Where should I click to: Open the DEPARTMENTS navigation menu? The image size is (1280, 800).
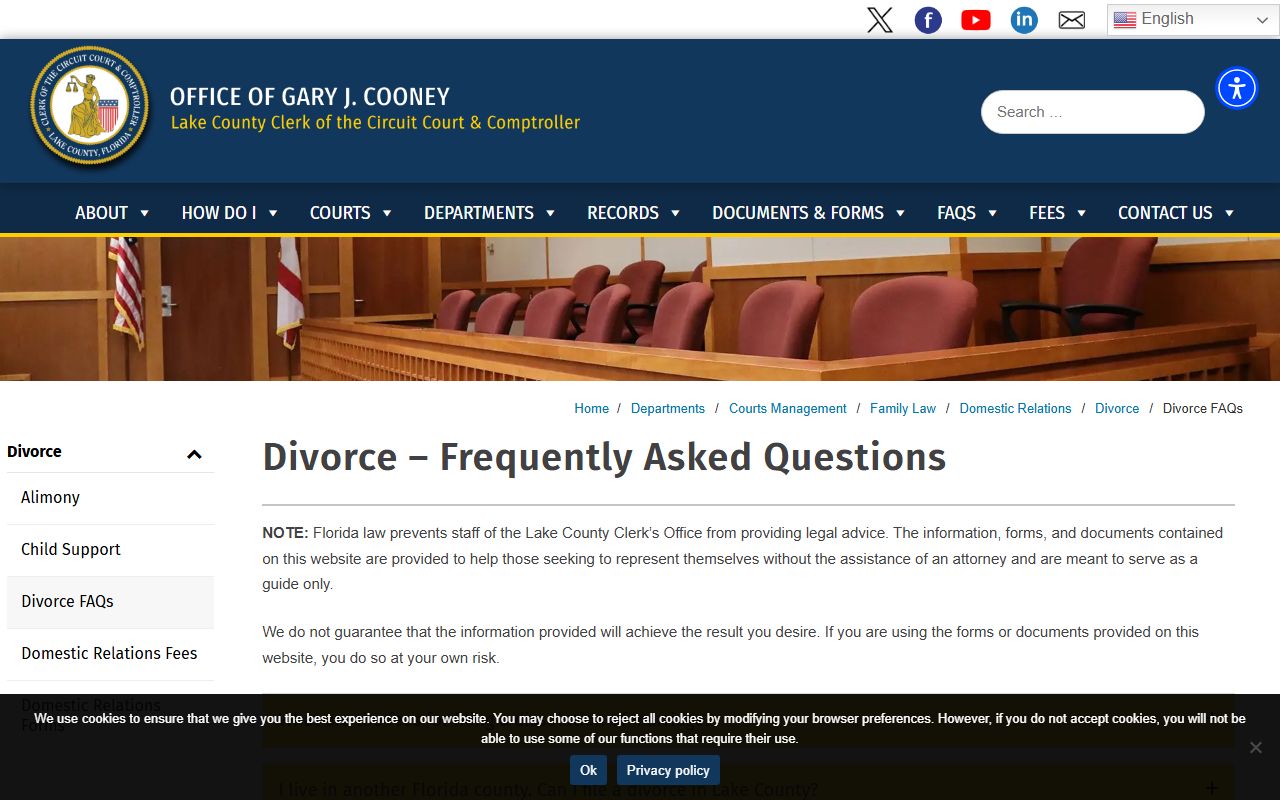tap(489, 212)
